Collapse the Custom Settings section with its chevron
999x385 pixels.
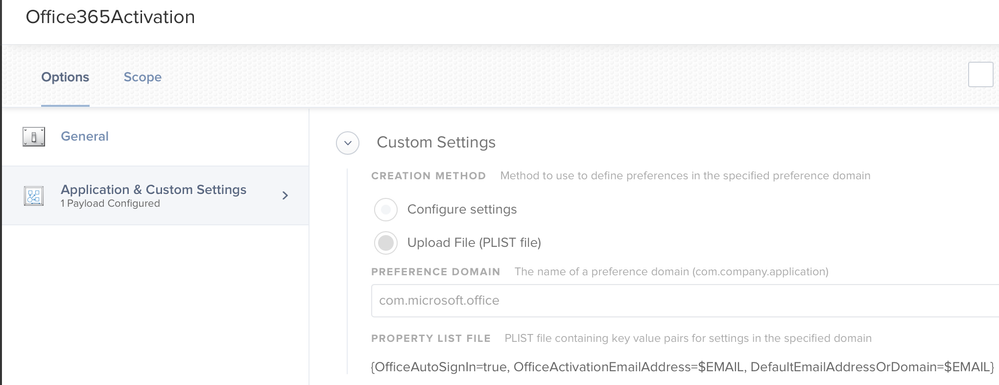point(348,143)
